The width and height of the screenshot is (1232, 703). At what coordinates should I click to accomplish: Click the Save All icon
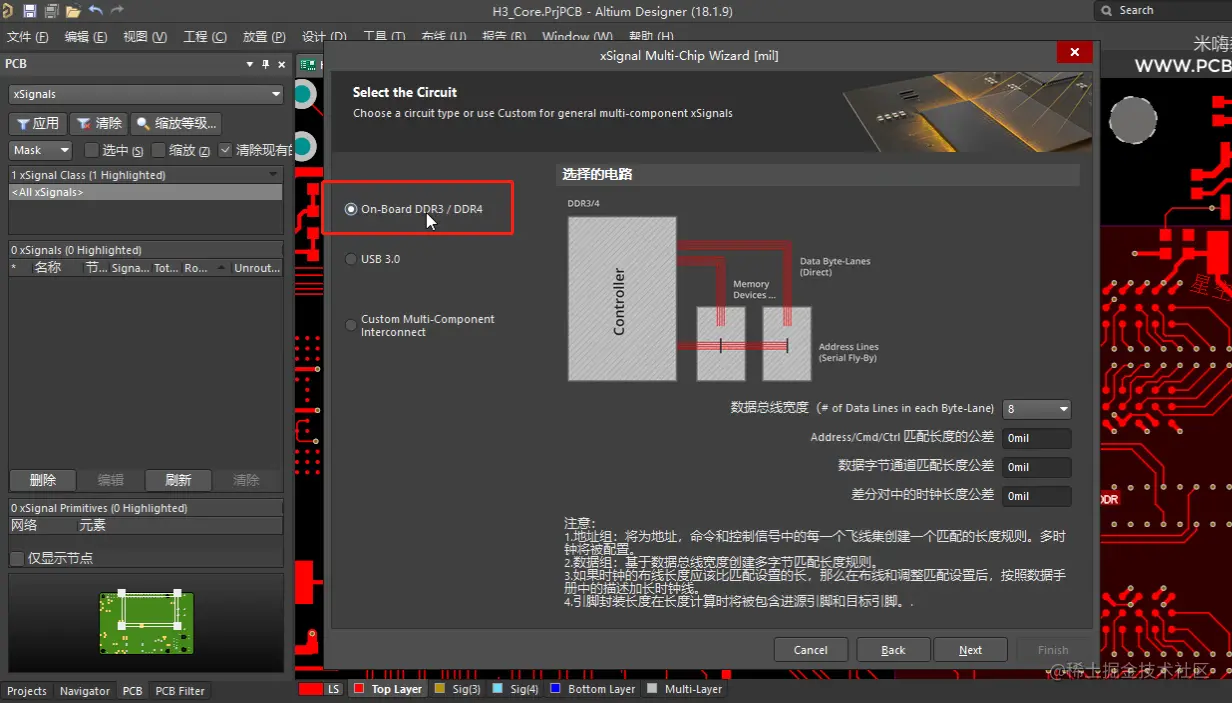point(51,11)
